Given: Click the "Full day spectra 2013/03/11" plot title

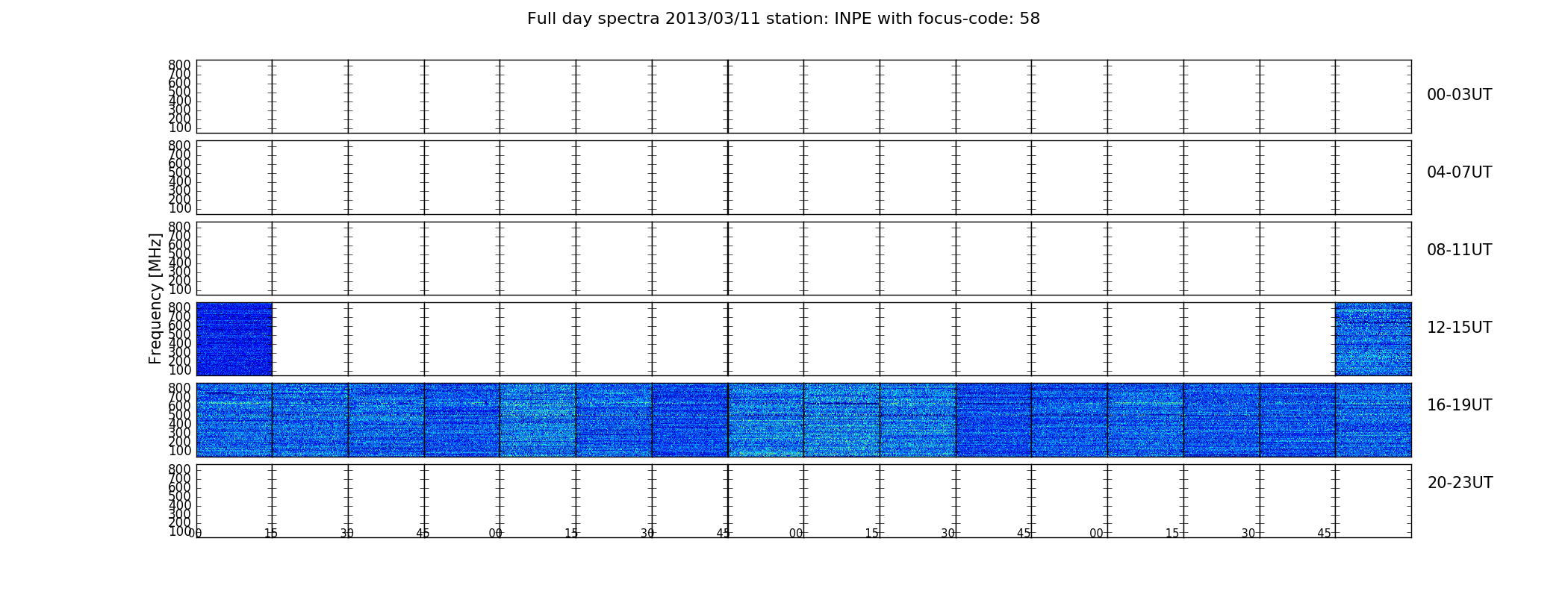Looking at the screenshot, I should (x=783, y=19).
